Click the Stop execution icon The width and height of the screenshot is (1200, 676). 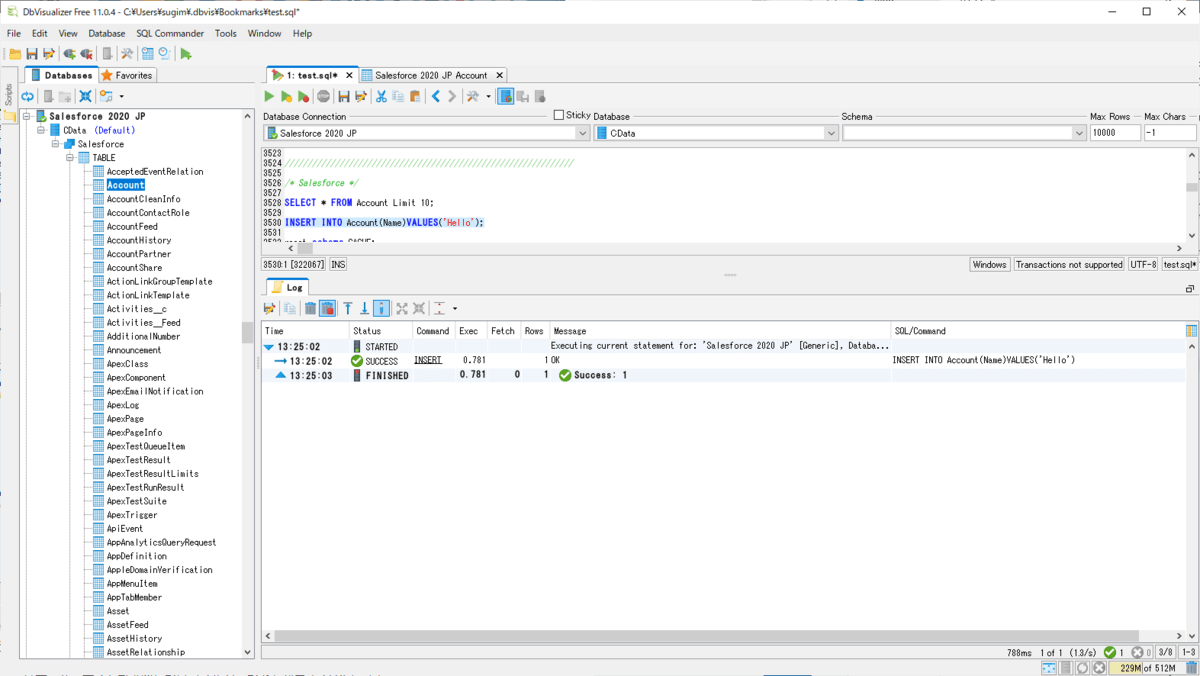(x=323, y=97)
